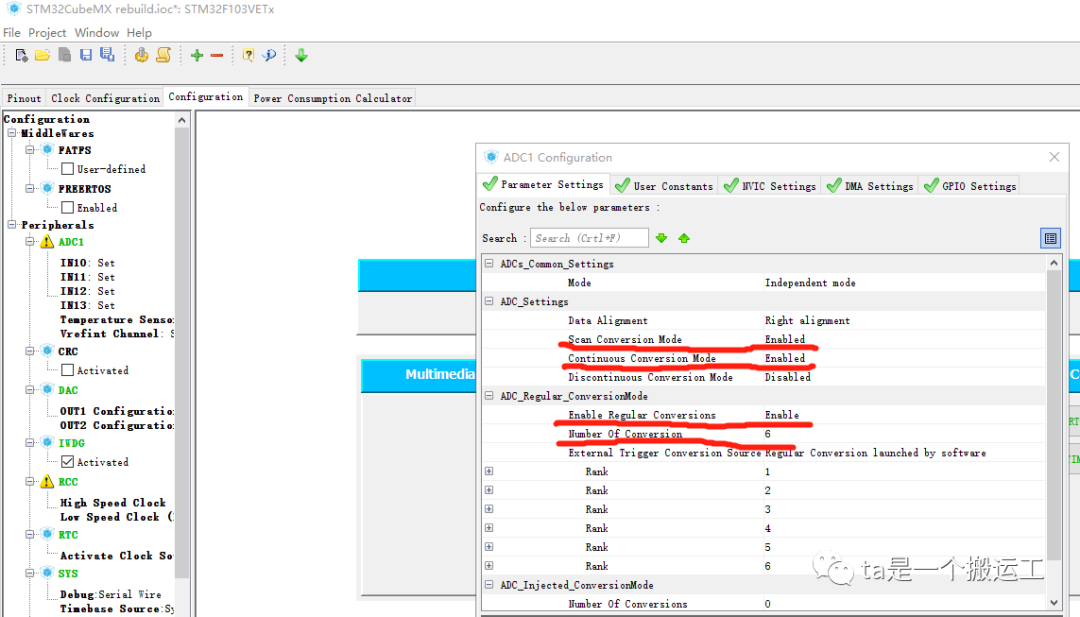Screen dimensions: 1080x617
Task: Click search next green down arrow
Action: point(661,238)
